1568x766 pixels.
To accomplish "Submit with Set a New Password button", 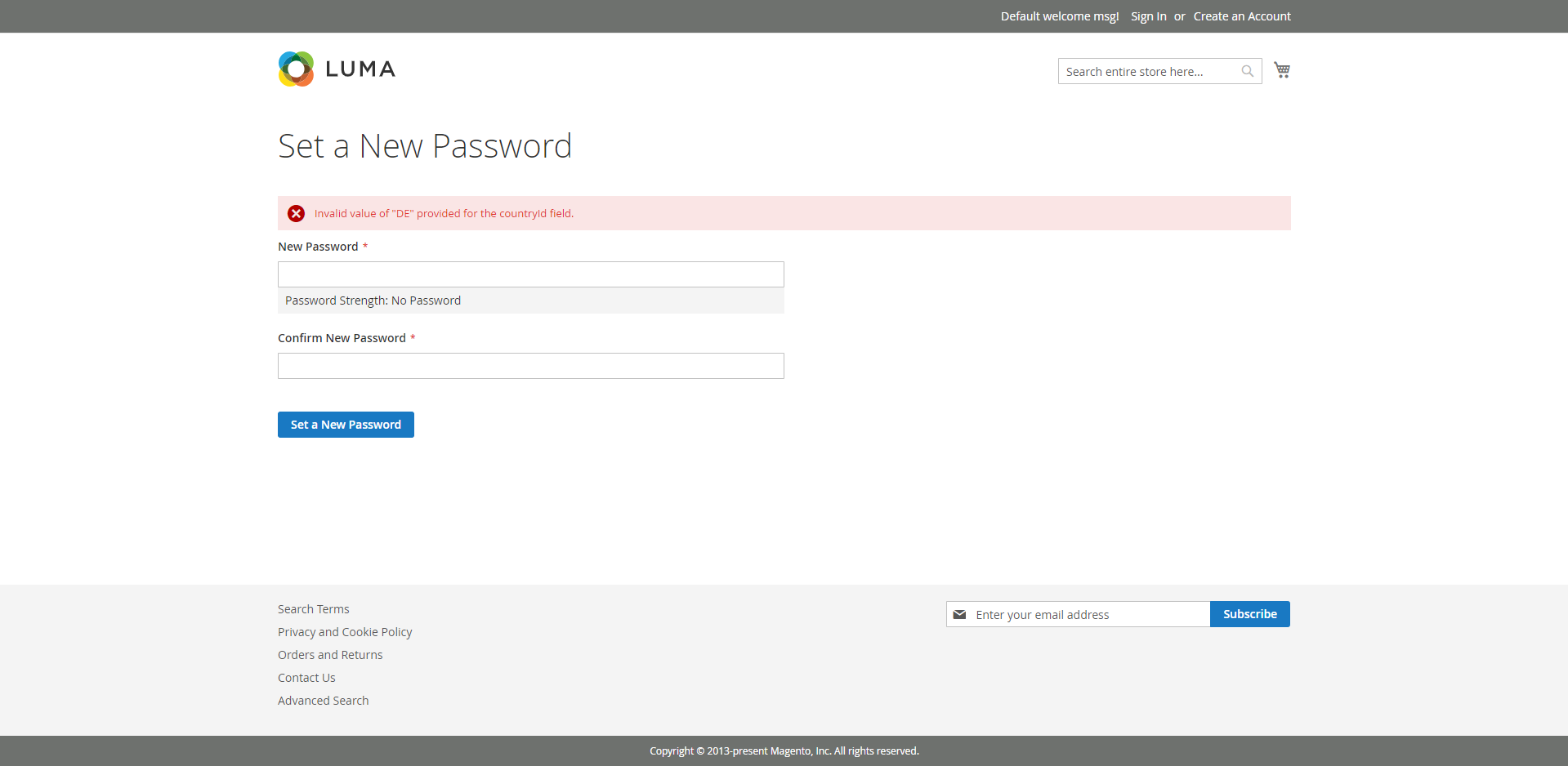I will 346,425.
